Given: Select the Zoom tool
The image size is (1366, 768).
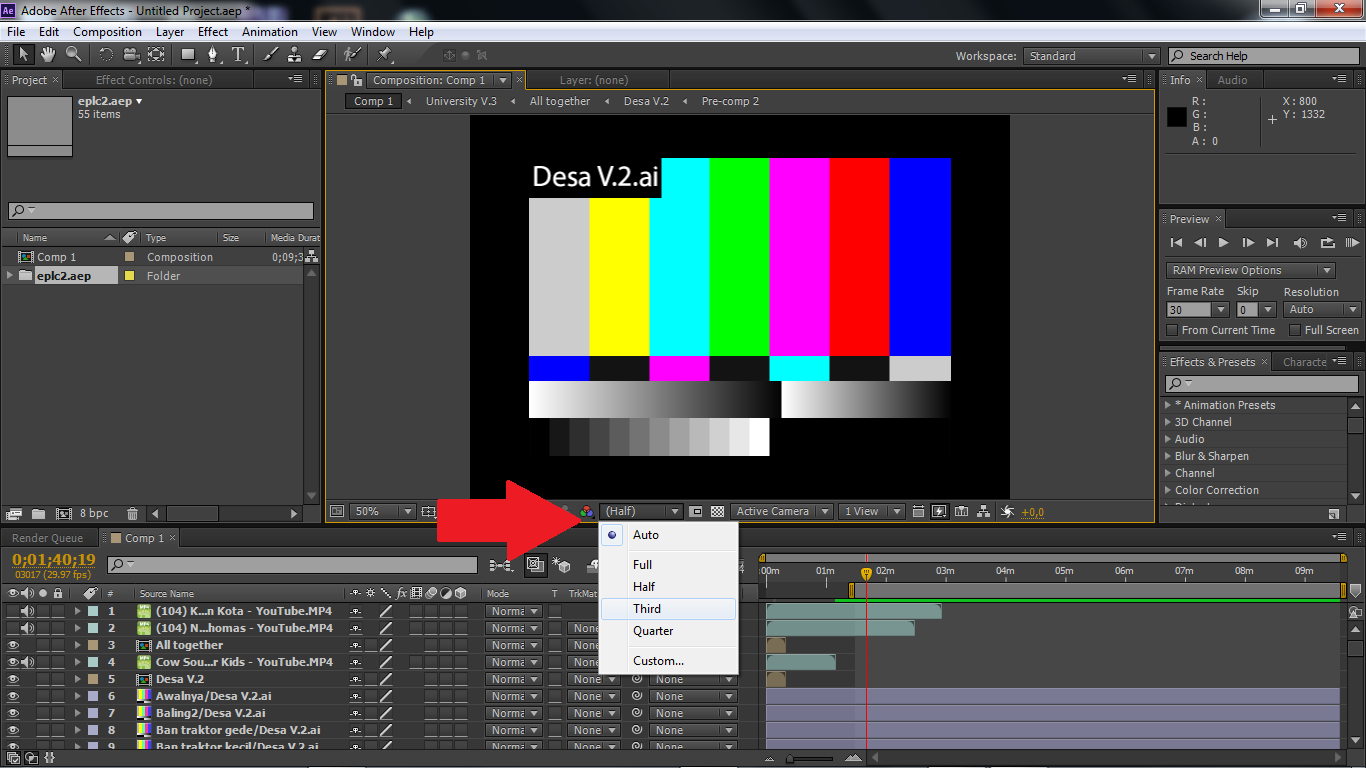Looking at the screenshot, I should pyautogui.click(x=73, y=55).
